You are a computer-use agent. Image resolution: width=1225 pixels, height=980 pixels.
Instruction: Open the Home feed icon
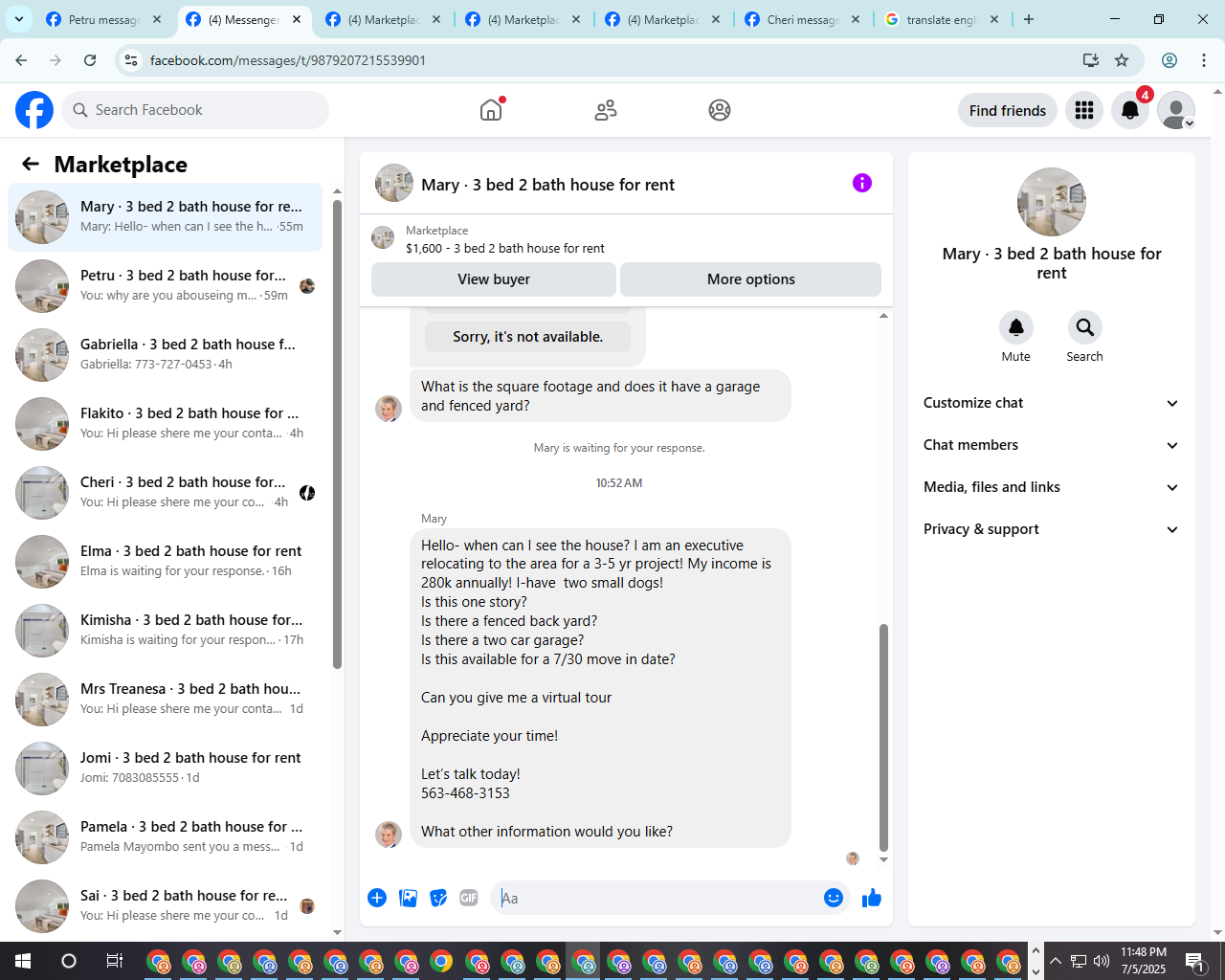click(491, 110)
